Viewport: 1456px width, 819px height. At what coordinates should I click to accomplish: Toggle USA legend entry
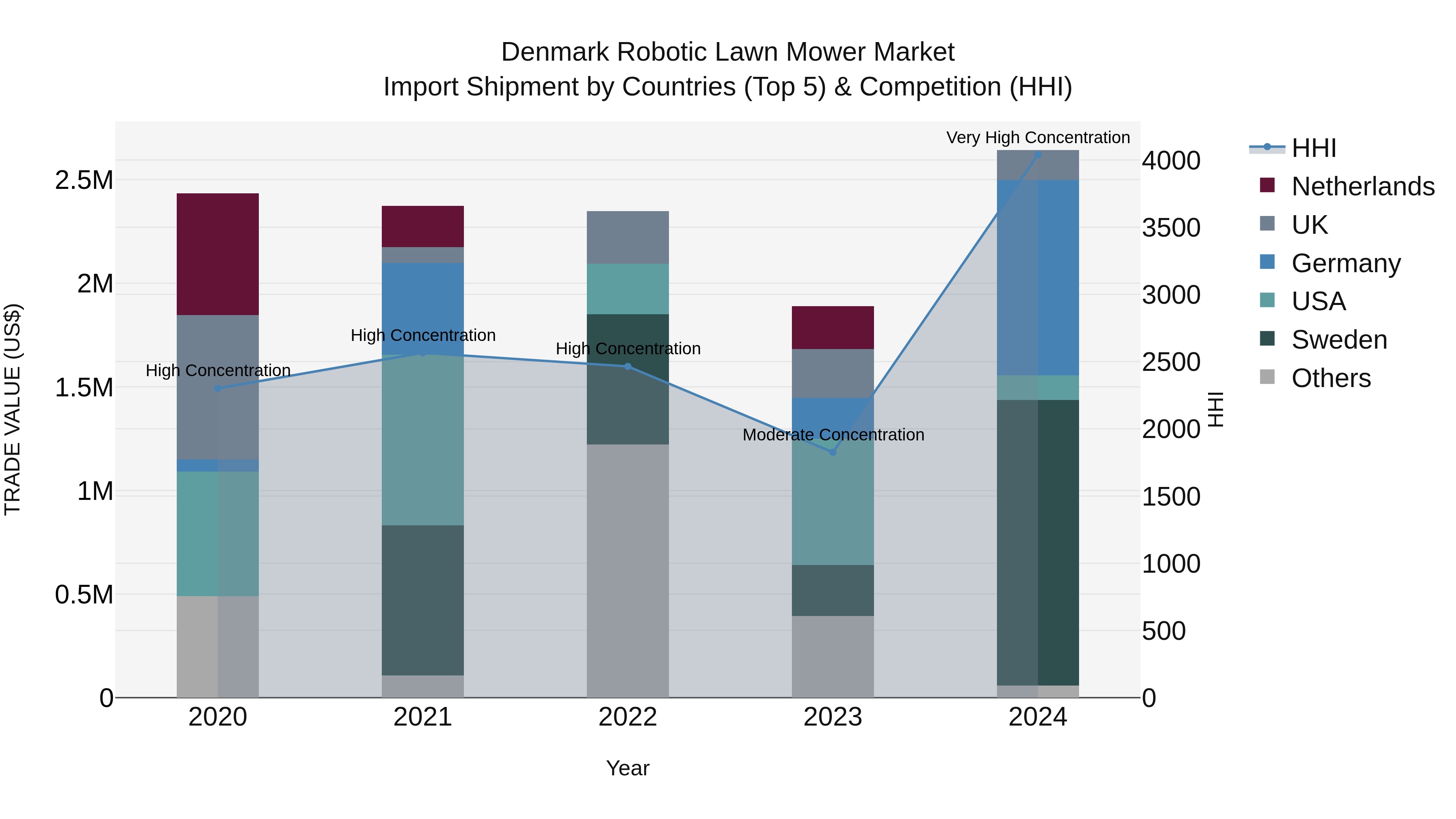click(1304, 301)
